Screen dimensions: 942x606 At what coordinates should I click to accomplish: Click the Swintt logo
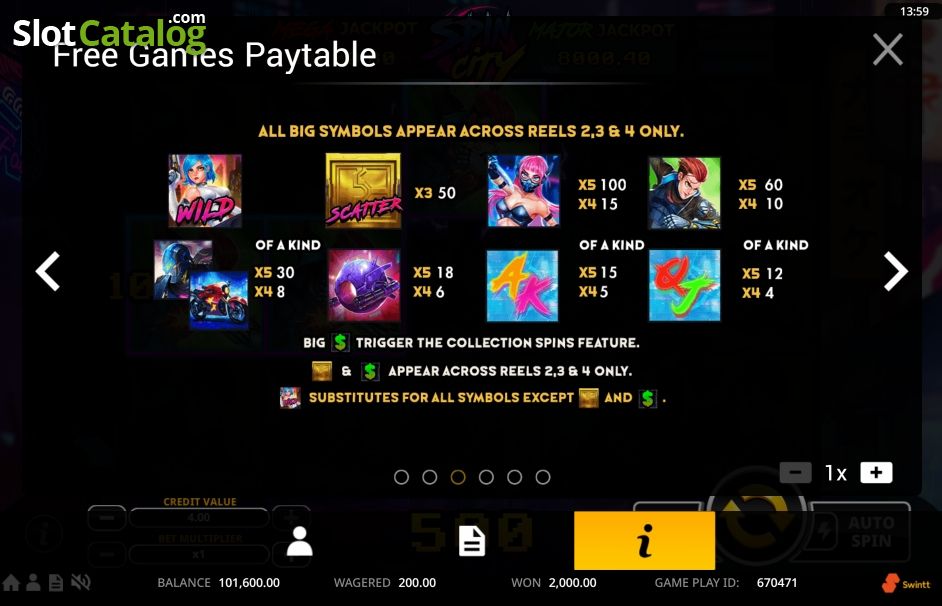(905, 583)
